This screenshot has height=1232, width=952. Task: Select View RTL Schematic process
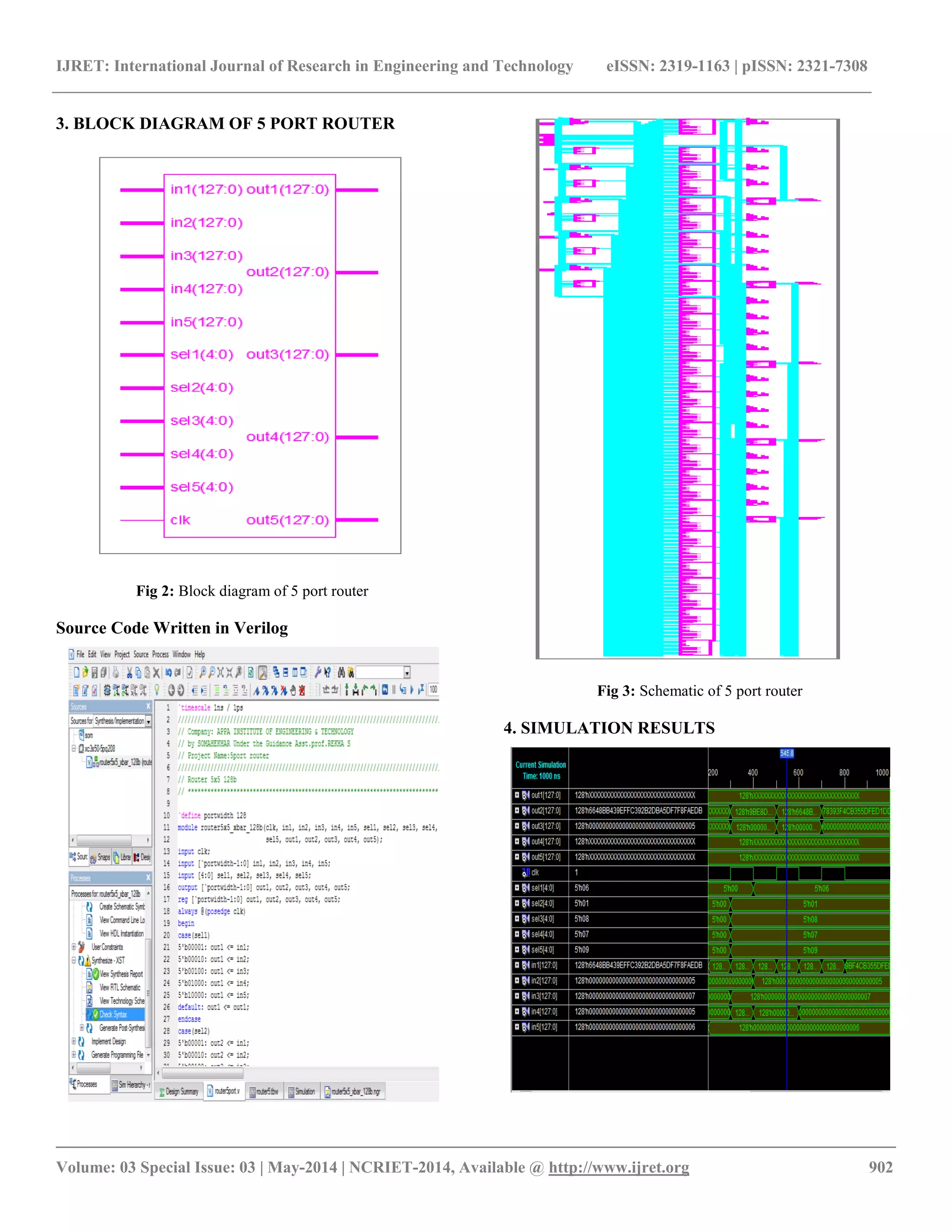coord(119,987)
